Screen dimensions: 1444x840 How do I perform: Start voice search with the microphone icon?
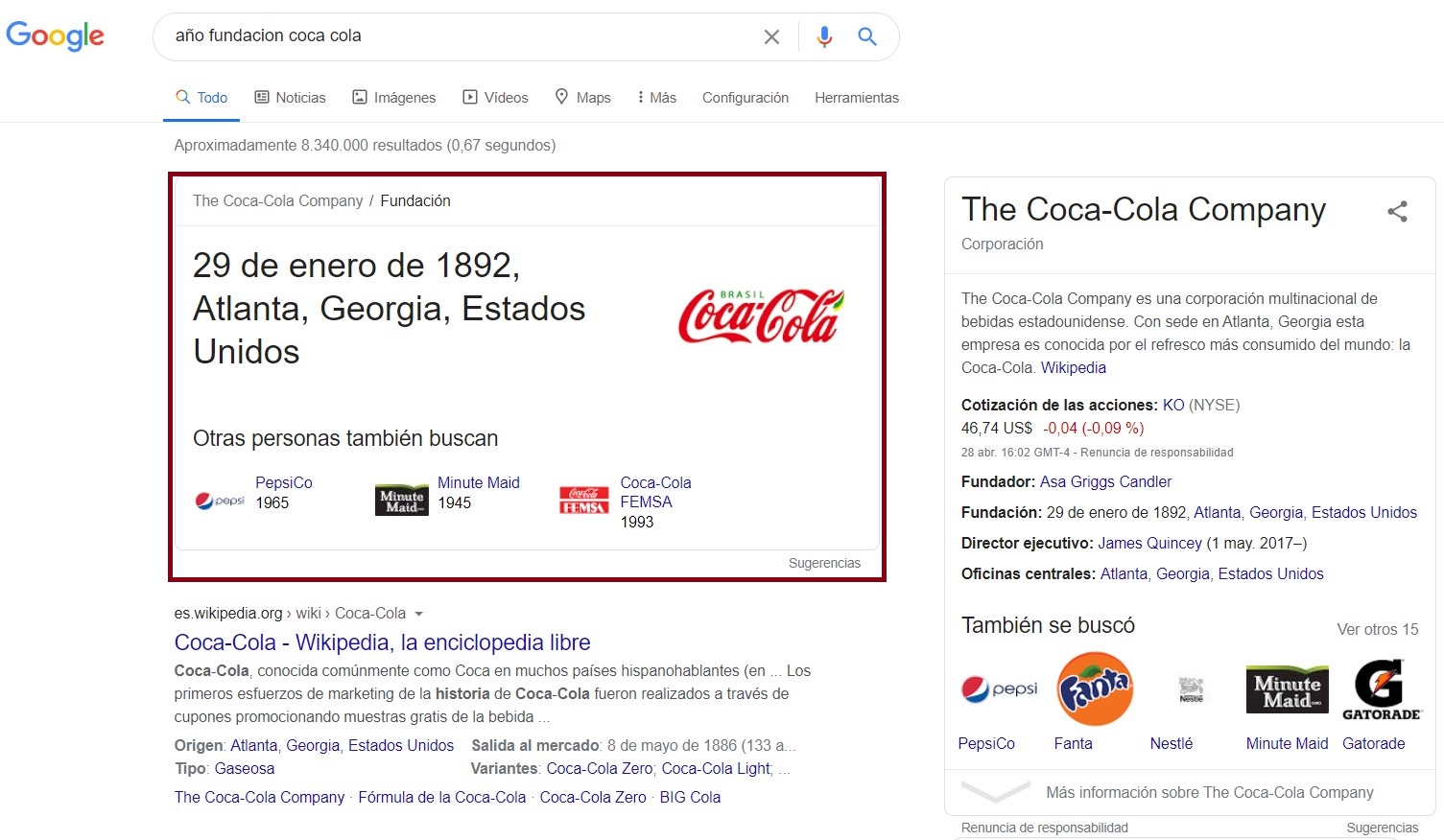pyautogui.click(x=824, y=36)
